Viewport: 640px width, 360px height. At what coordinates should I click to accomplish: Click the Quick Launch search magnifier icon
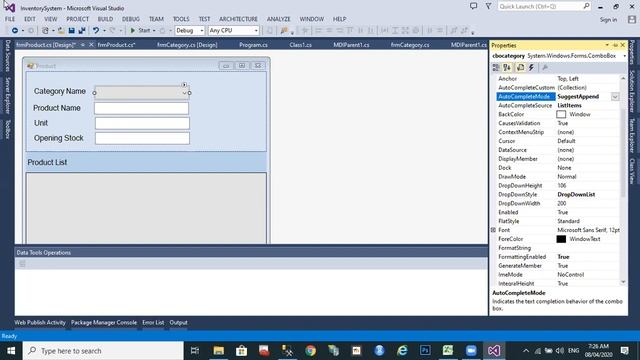pos(586,6)
